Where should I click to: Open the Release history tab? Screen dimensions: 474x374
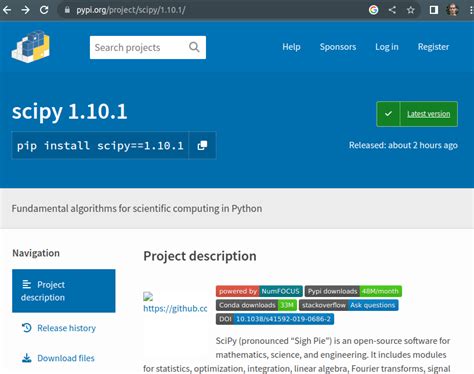(59, 328)
